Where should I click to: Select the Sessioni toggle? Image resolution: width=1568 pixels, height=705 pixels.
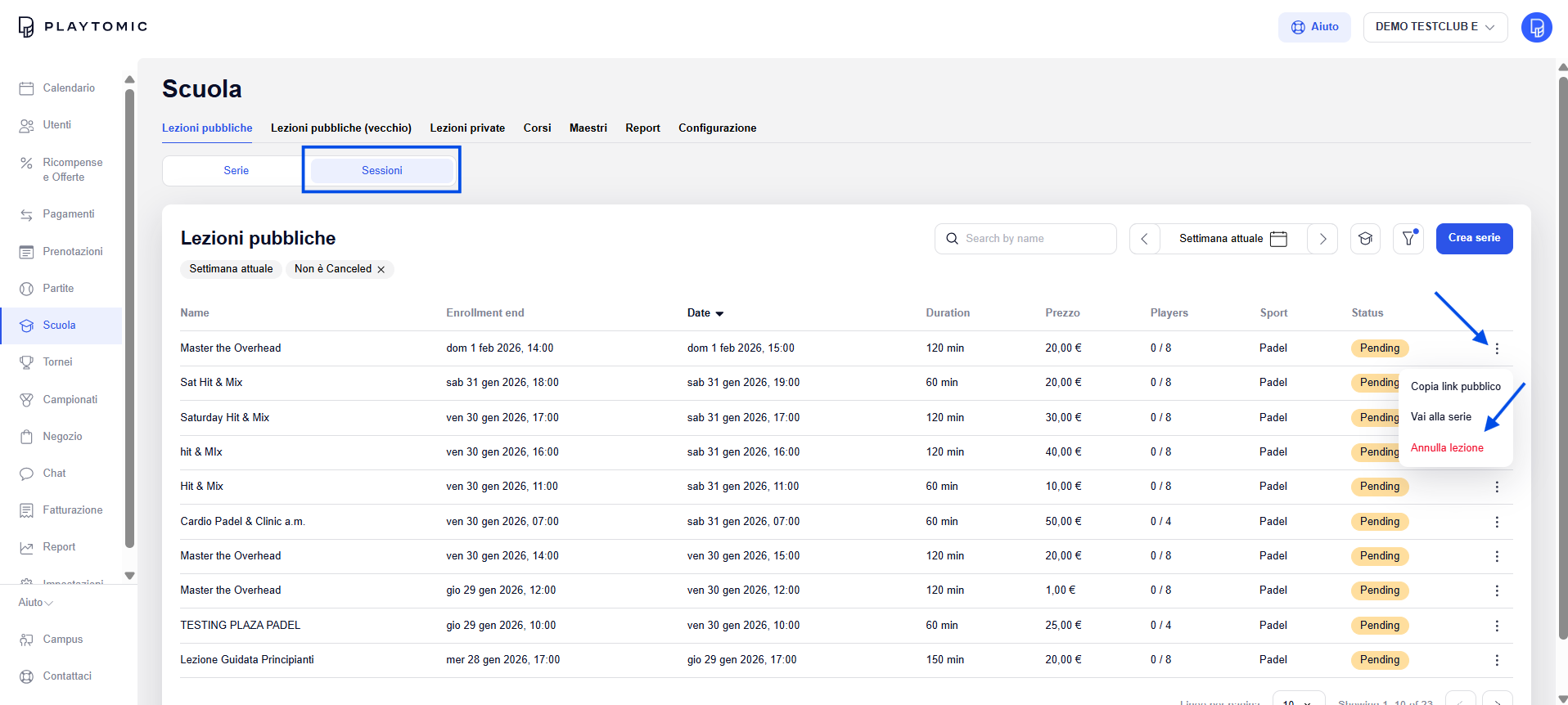pyautogui.click(x=381, y=171)
